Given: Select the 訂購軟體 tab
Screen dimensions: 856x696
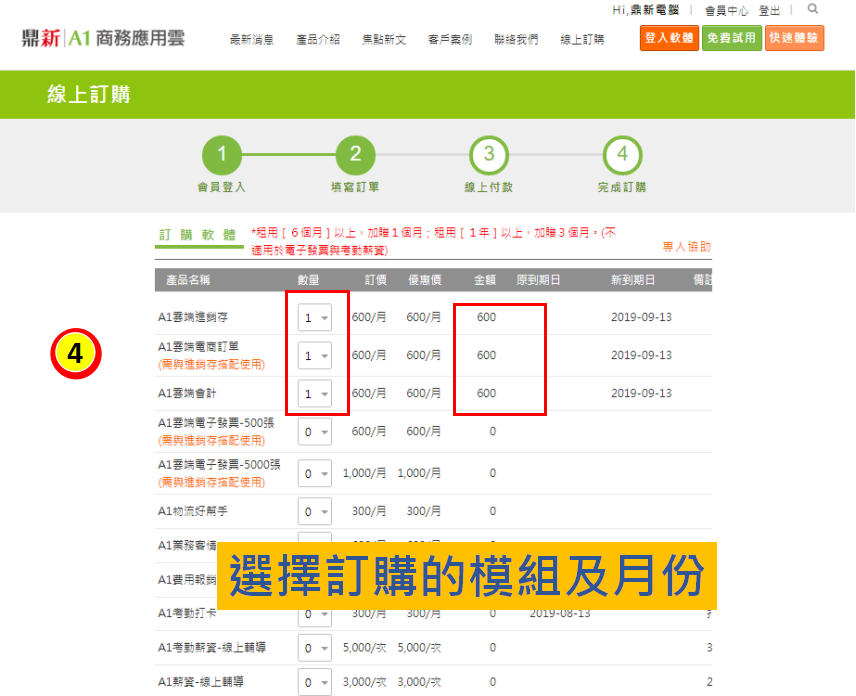Looking at the screenshot, I should (x=198, y=235).
